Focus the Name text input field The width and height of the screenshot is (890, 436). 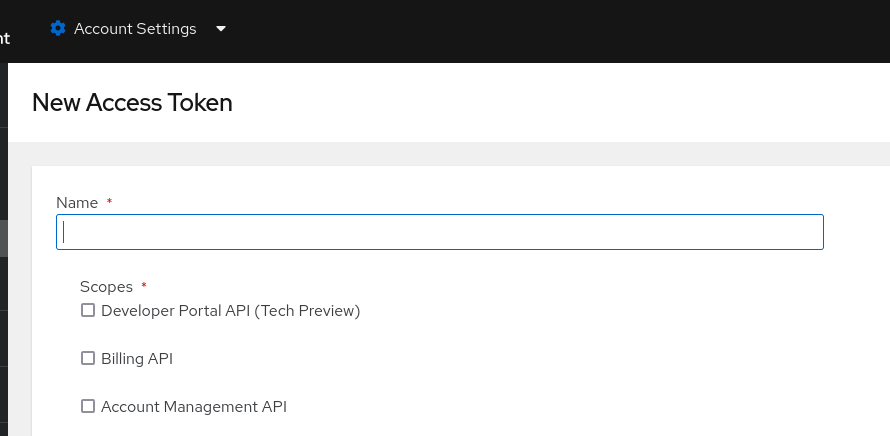[x=440, y=232]
